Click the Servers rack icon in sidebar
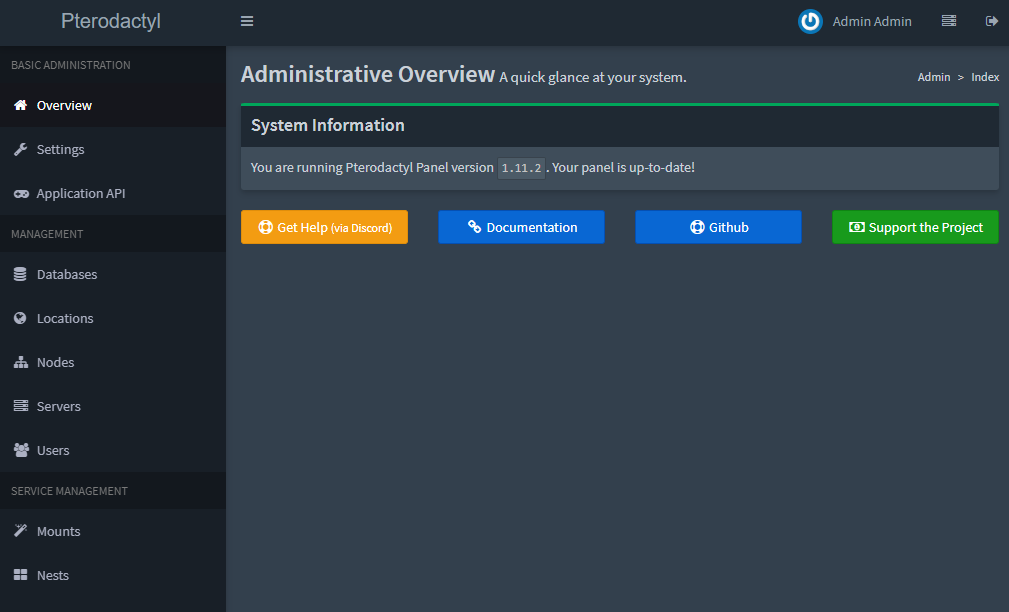Screen dimensions: 1009x612 21,406
